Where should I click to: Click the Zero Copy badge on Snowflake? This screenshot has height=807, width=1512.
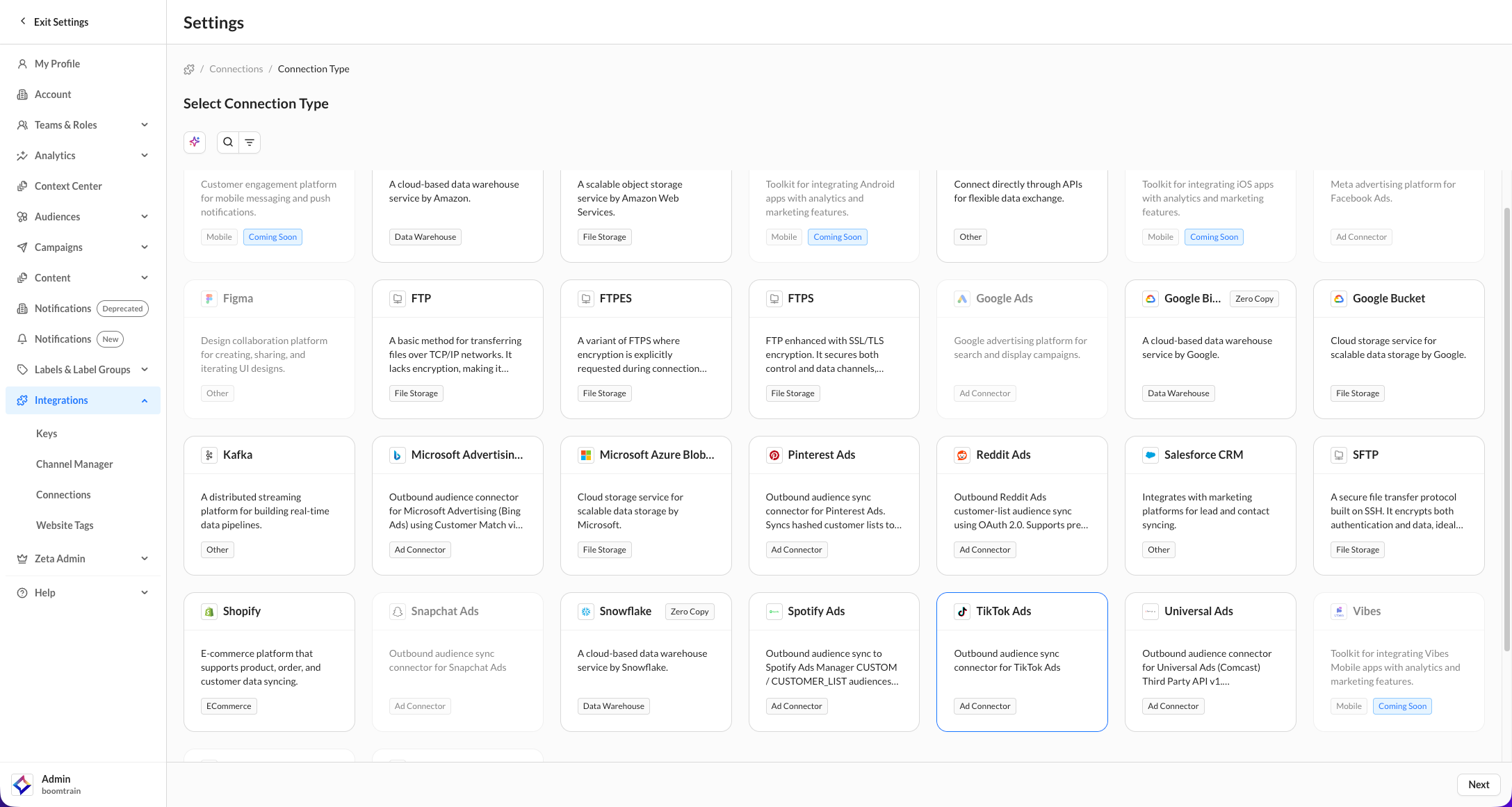690,612
